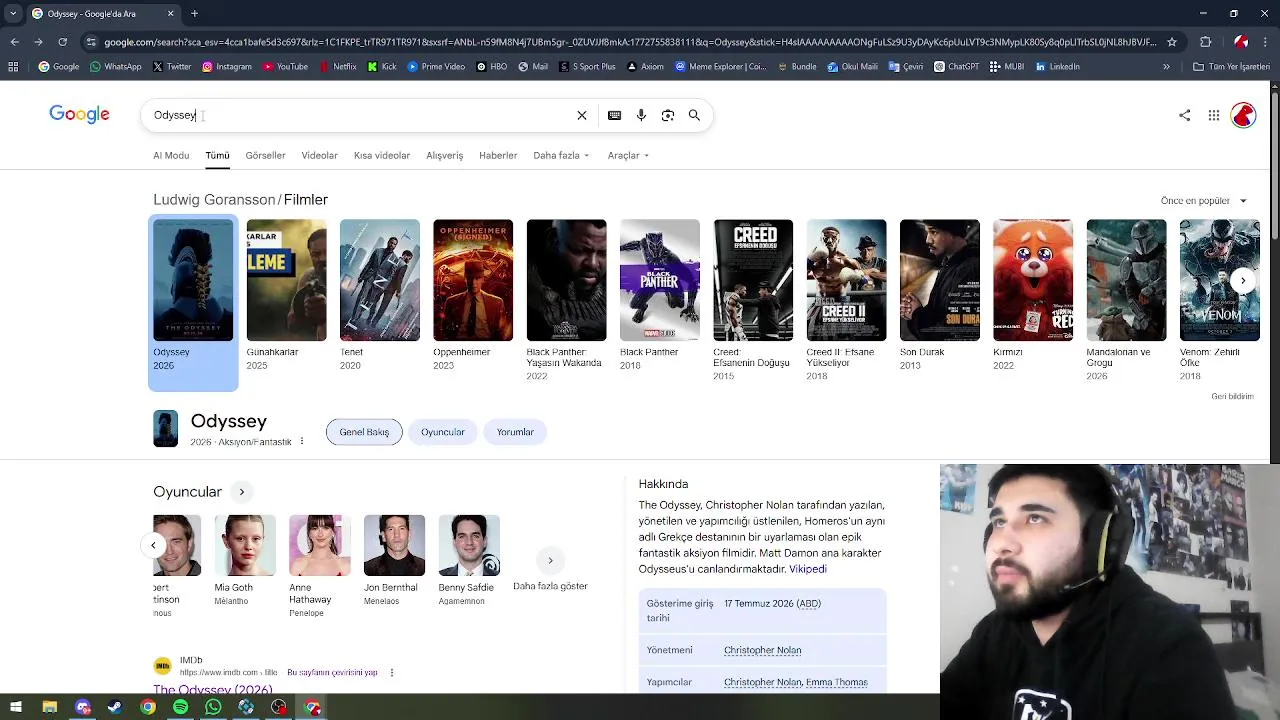This screenshot has width=1280, height=720.
Task: Go to the Google logo homepage
Action: 80,115
